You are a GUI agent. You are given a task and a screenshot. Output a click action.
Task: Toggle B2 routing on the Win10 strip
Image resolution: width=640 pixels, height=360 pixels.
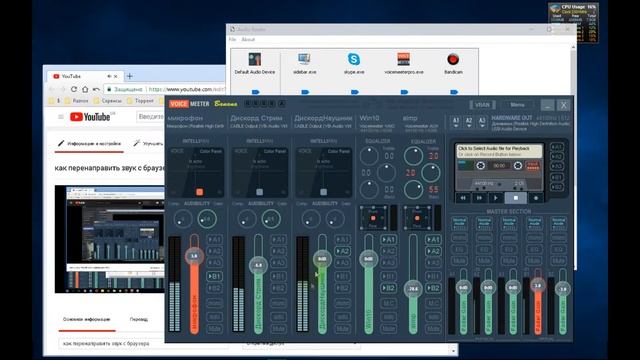coord(388,288)
